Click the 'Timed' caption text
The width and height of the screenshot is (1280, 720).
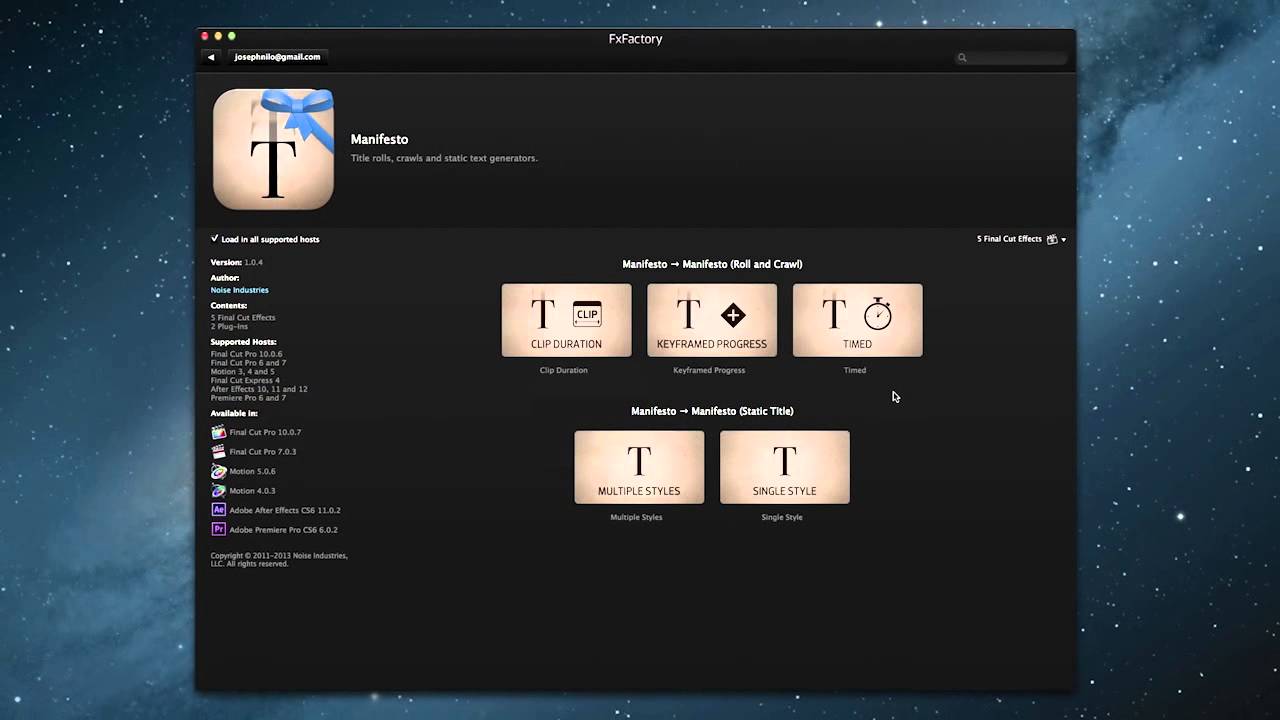coord(855,370)
